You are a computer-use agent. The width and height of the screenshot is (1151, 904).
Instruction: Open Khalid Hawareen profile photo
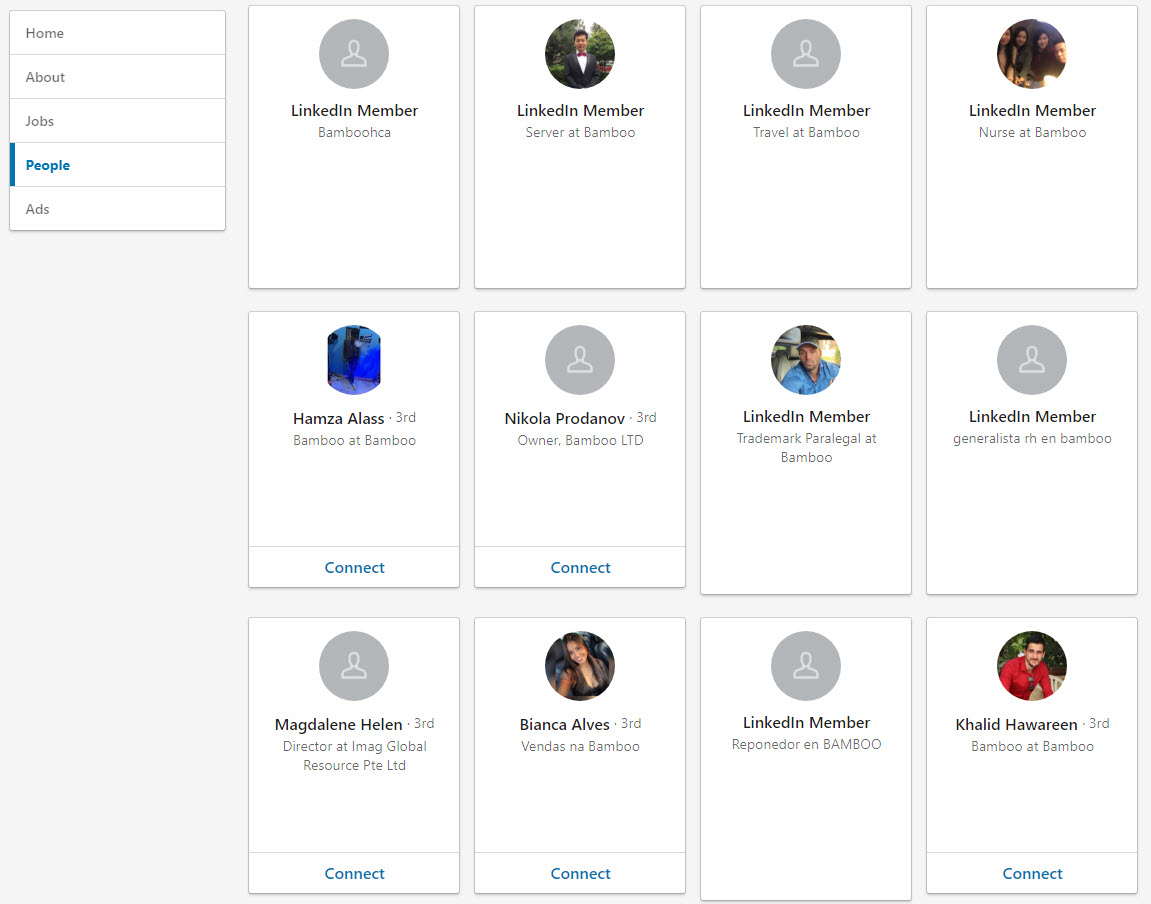coord(1032,666)
